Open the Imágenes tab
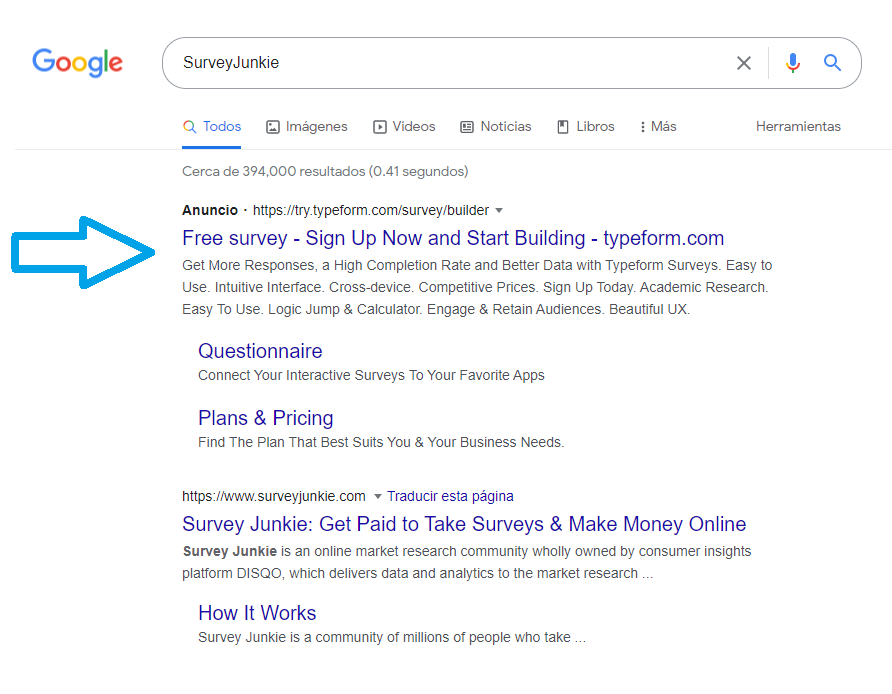Screen dimensions: 892x694 pos(307,126)
